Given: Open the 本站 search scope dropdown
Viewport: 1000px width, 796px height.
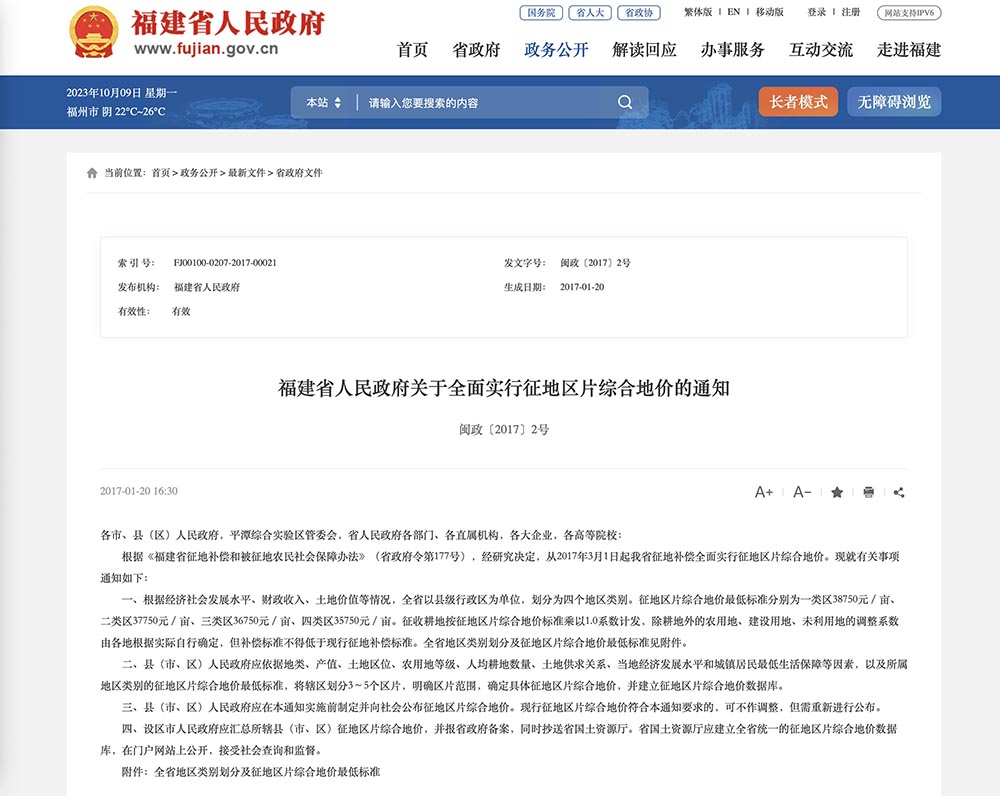Looking at the screenshot, I should pos(323,102).
